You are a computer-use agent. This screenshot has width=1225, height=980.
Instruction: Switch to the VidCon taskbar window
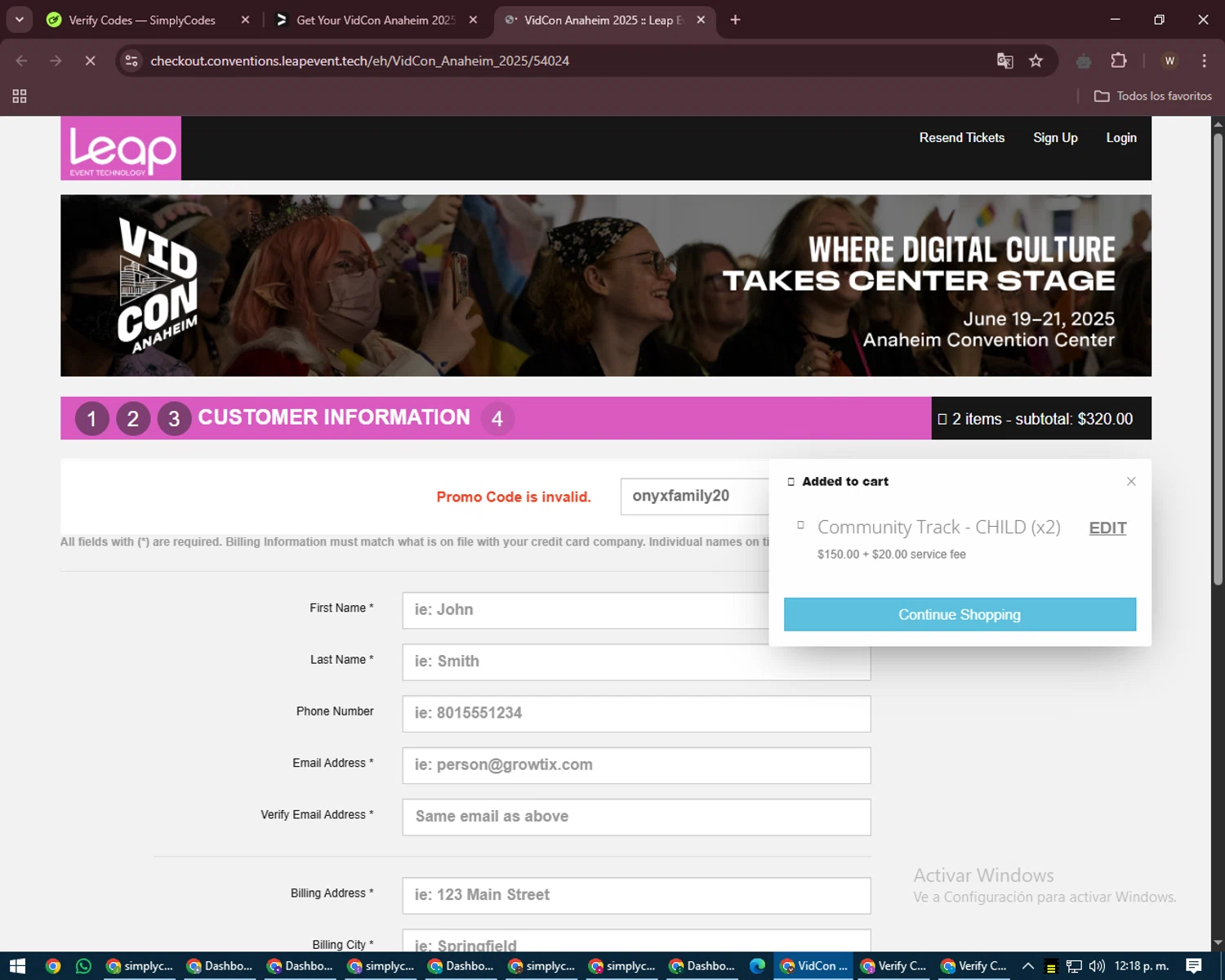pos(814,966)
